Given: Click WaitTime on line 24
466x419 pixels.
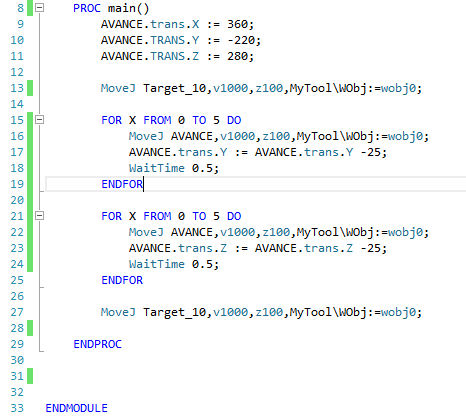Looking at the screenshot, I should (157, 264).
